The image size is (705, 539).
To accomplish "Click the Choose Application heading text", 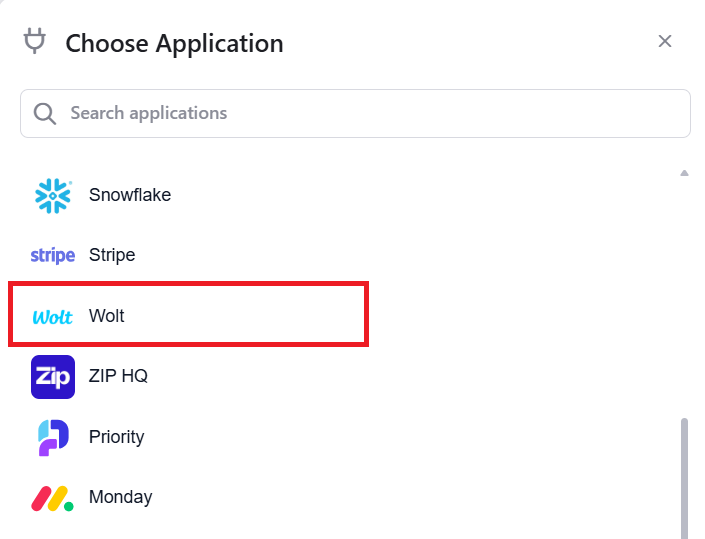I will tap(174, 43).
